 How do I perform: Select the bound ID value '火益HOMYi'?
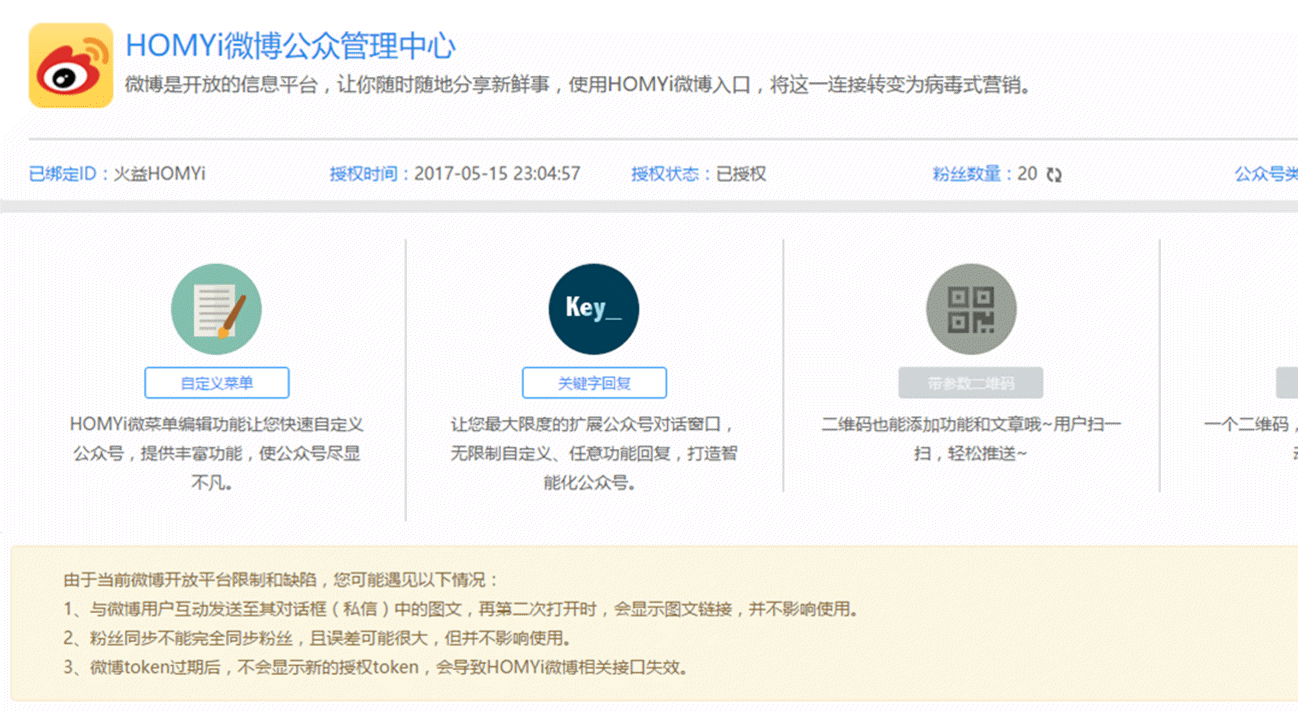point(160,174)
